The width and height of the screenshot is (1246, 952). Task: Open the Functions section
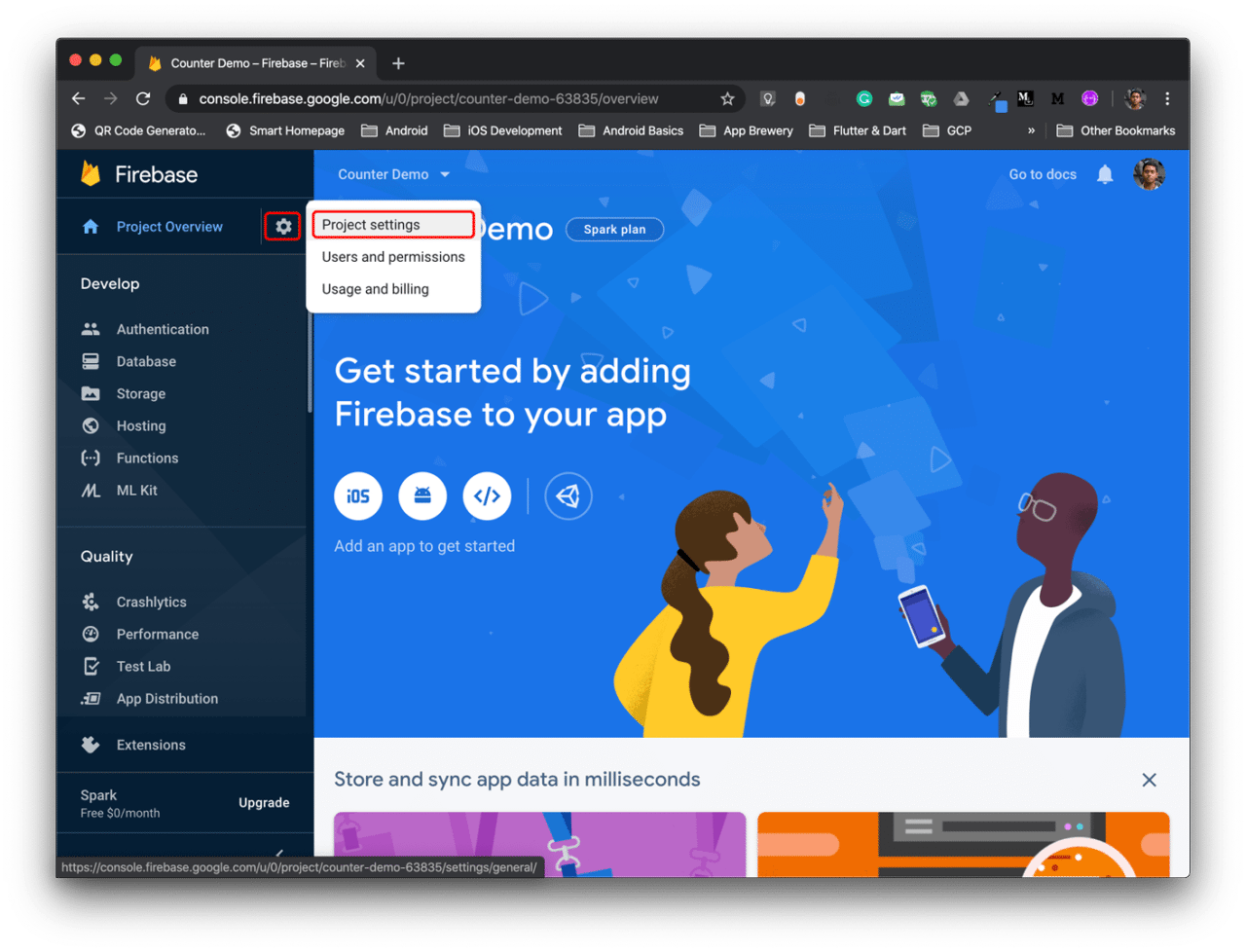click(147, 458)
